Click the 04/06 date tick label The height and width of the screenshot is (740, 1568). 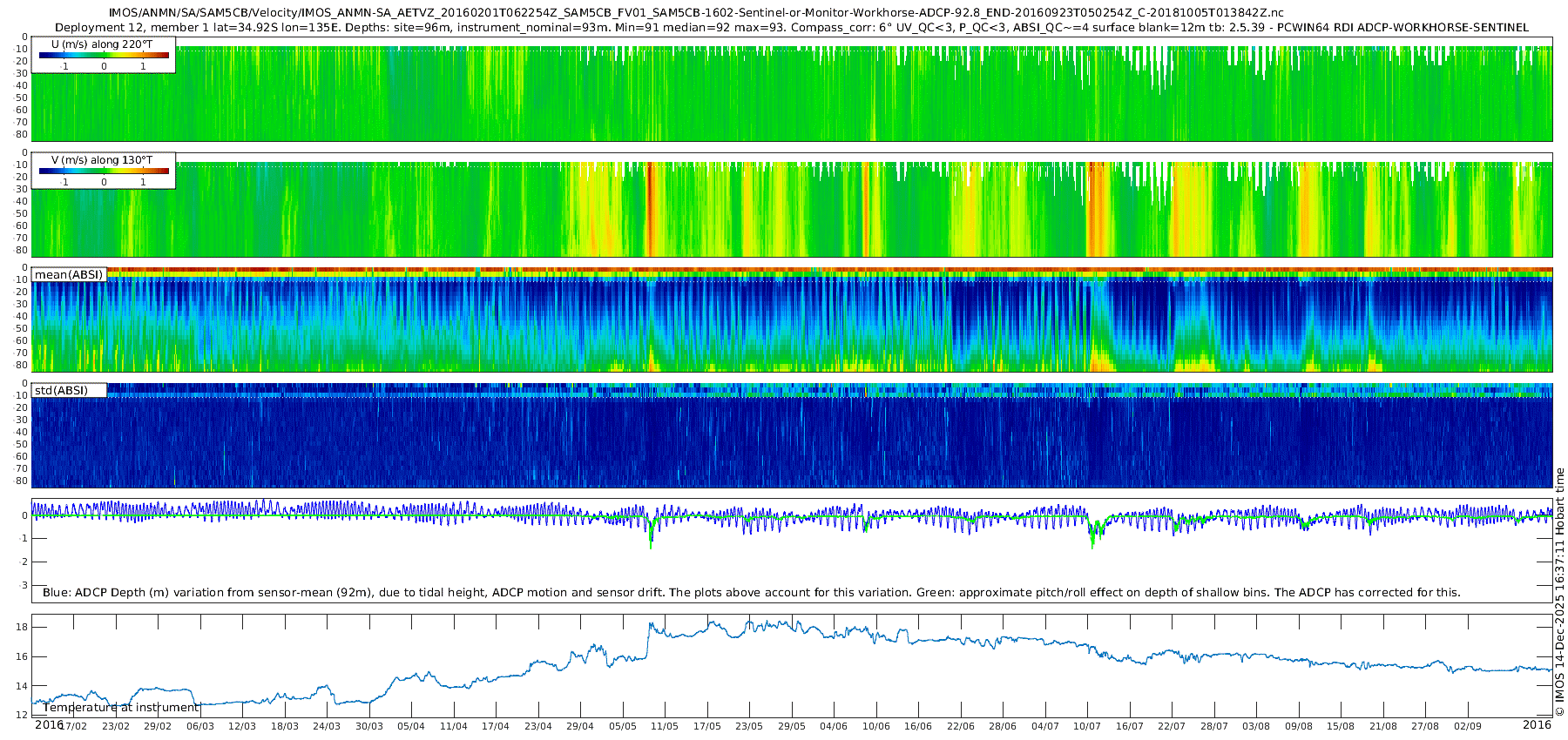pyautogui.click(x=833, y=726)
